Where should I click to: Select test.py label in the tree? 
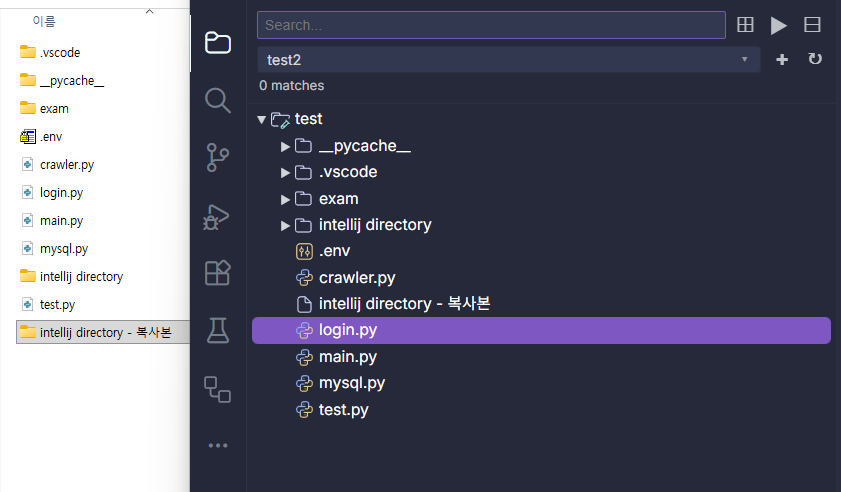click(344, 410)
